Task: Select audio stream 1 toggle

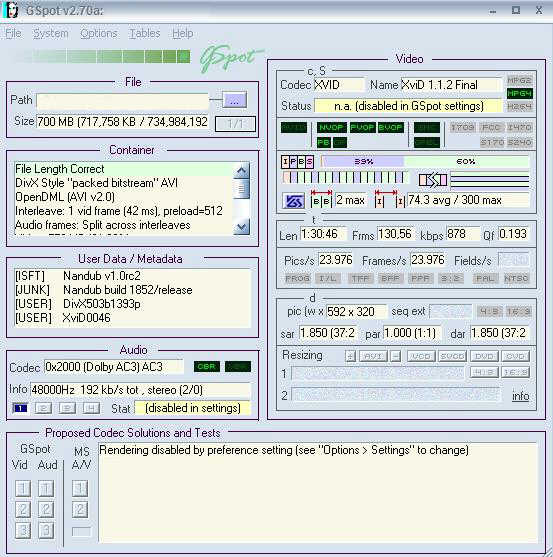Action: tap(20, 408)
